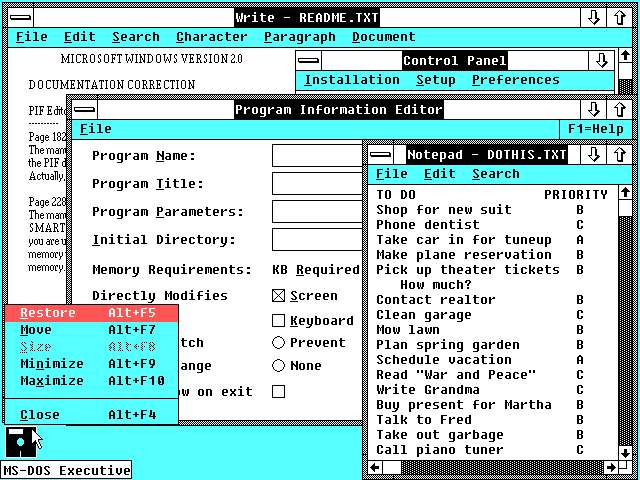
Task: Click the Notepad - DOTHIS.TXT title bar
Action: tap(487, 155)
